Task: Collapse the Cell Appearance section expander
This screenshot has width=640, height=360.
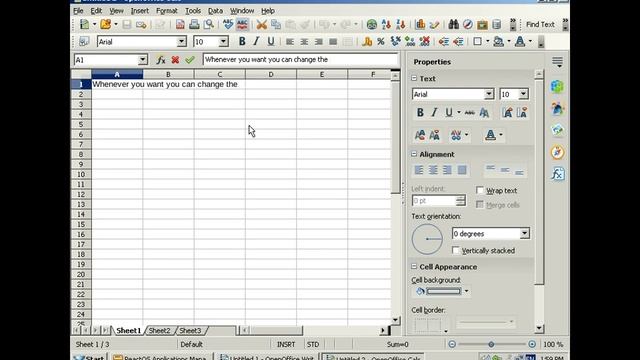Action: [414, 267]
